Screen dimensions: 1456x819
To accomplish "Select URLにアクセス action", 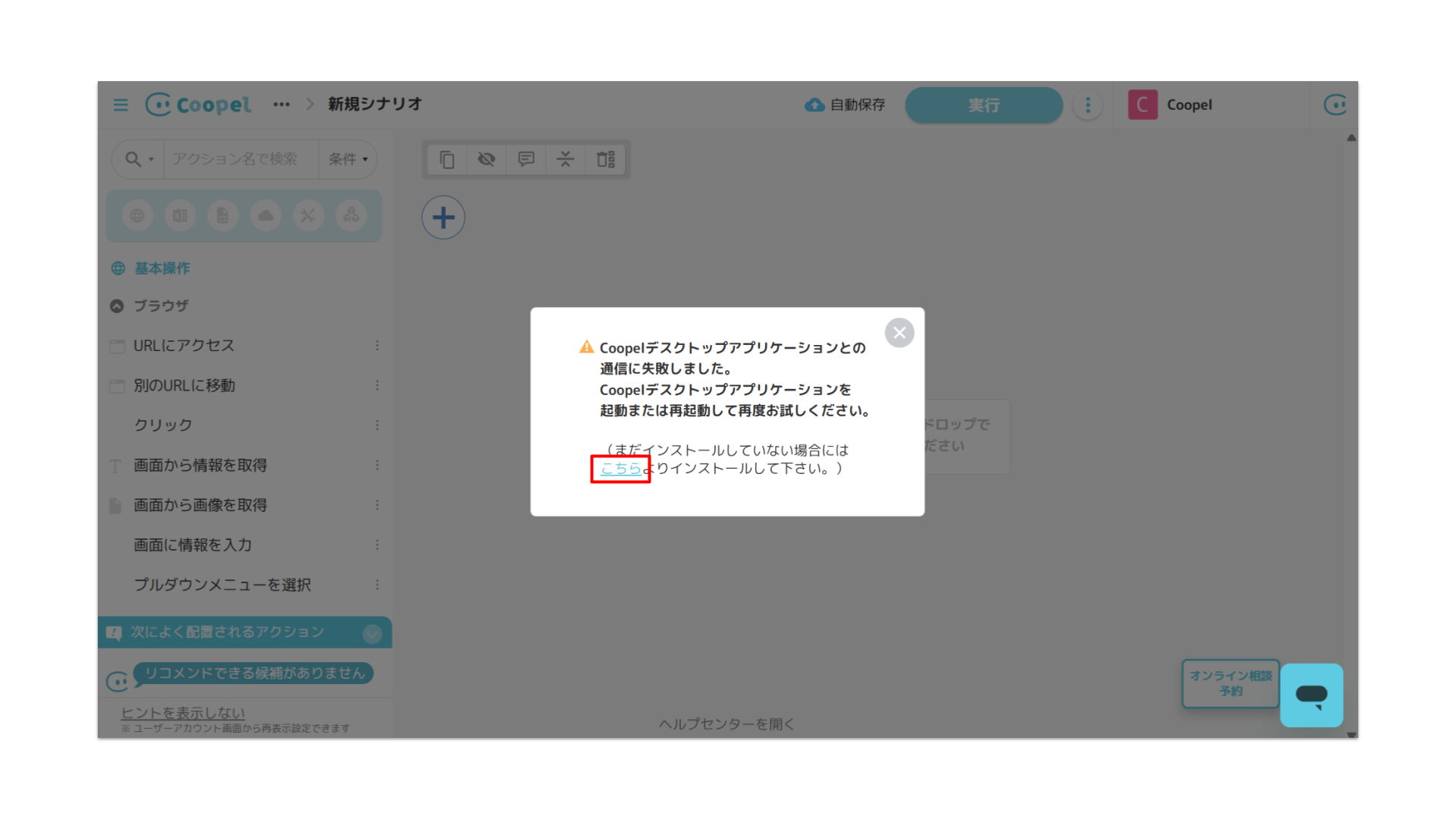I will point(184,346).
